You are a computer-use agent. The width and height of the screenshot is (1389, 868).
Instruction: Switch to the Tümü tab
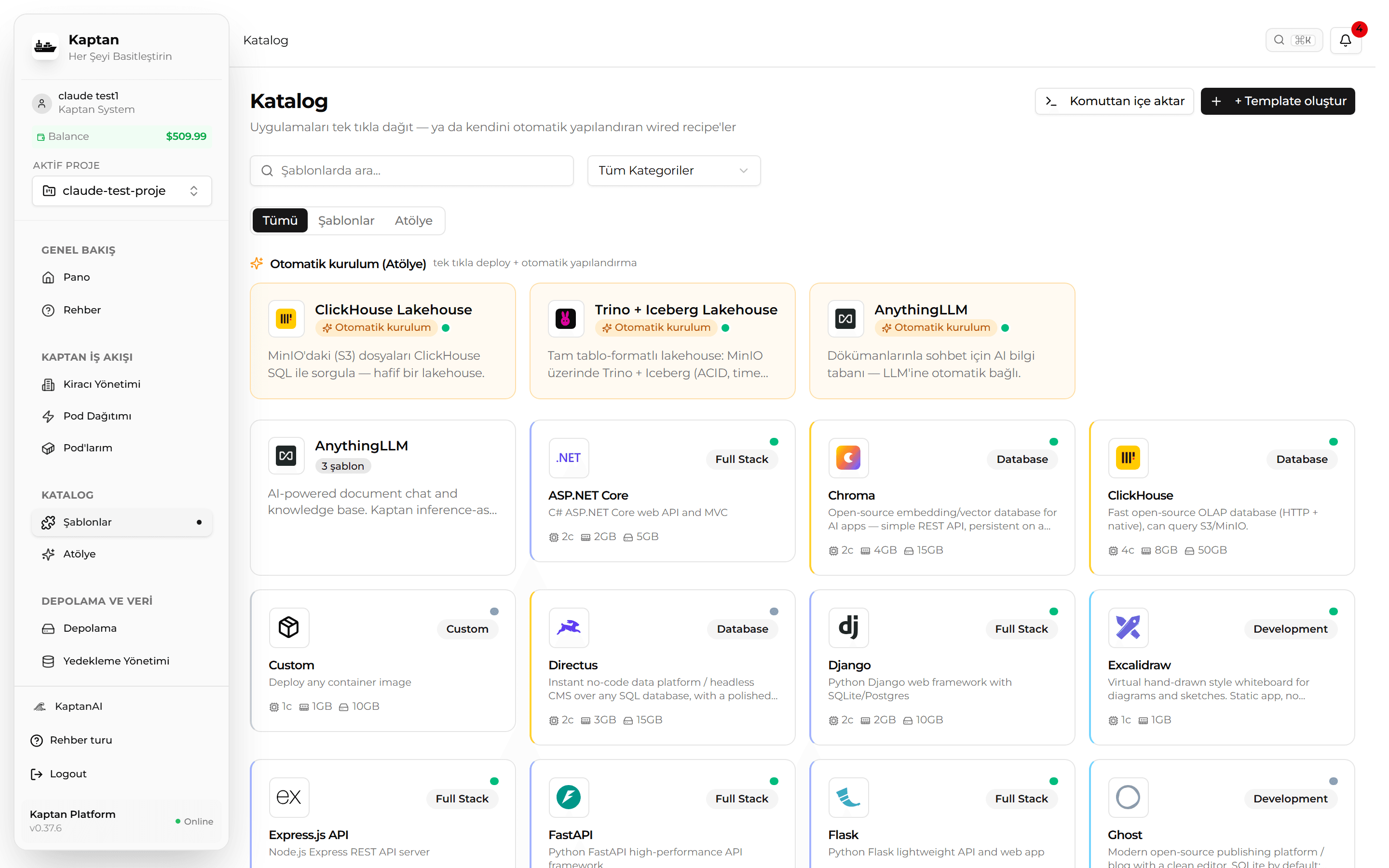280,220
